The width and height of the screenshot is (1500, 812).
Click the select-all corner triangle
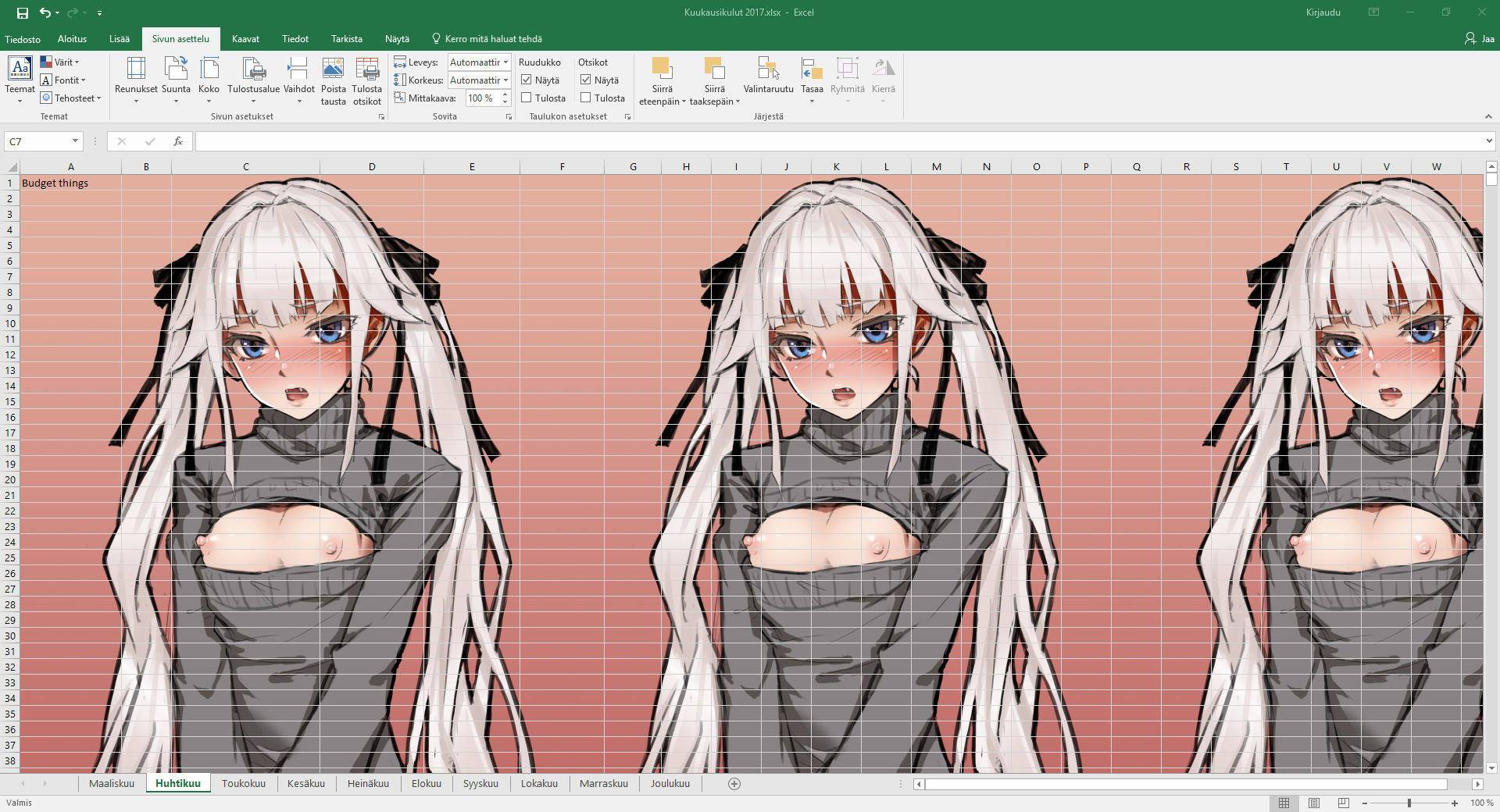coord(11,167)
